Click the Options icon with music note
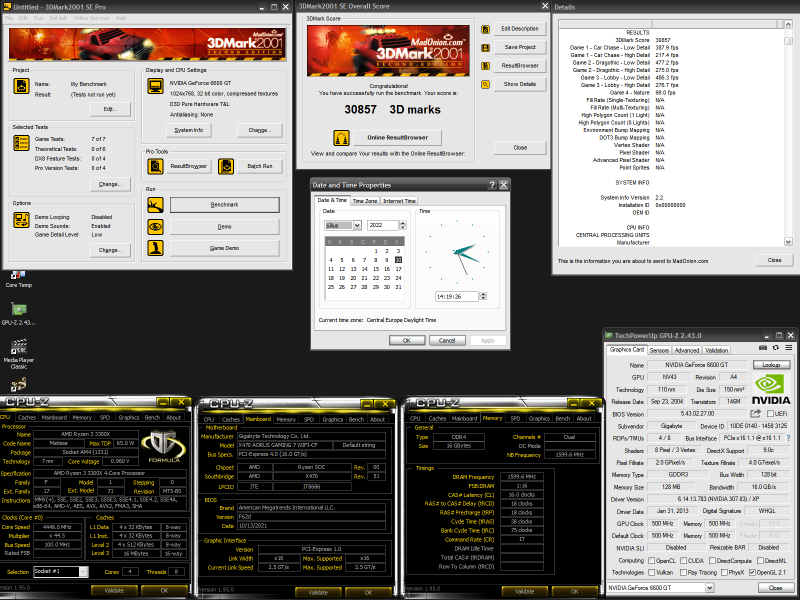This screenshot has height=600, width=800. pyautogui.click(x=21, y=220)
